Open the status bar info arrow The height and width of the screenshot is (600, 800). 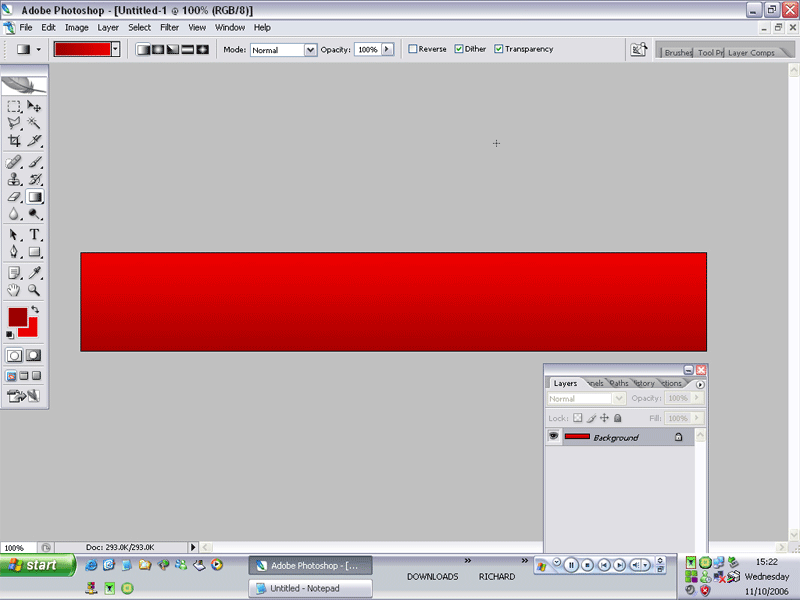click(x=193, y=547)
